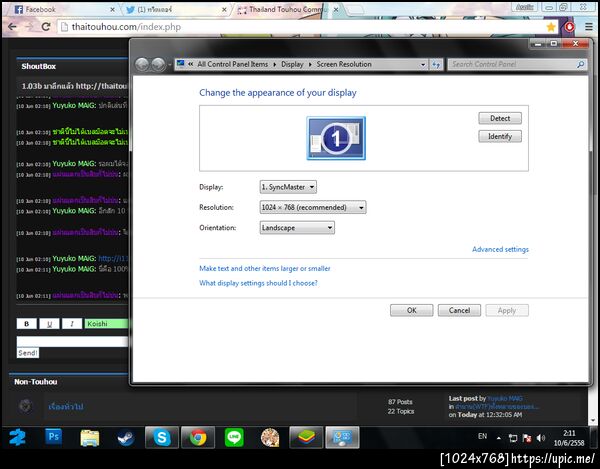Image resolution: width=600 pixels, height=469 pixels.
Task: Open Steam from taskbar
Action: tap(126, 438)
